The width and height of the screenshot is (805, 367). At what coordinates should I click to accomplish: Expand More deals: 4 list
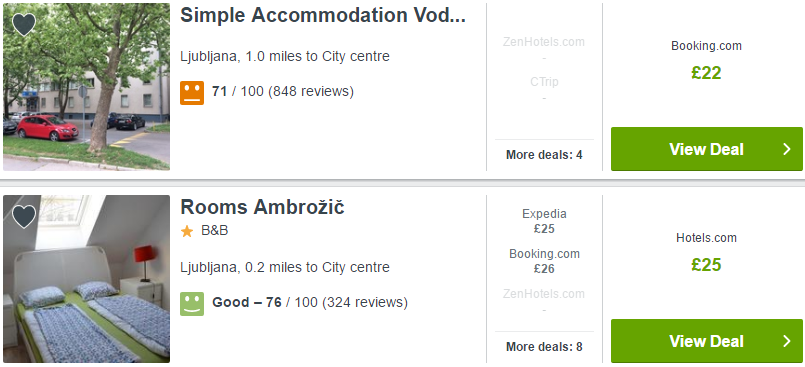[x=544, y=155]
